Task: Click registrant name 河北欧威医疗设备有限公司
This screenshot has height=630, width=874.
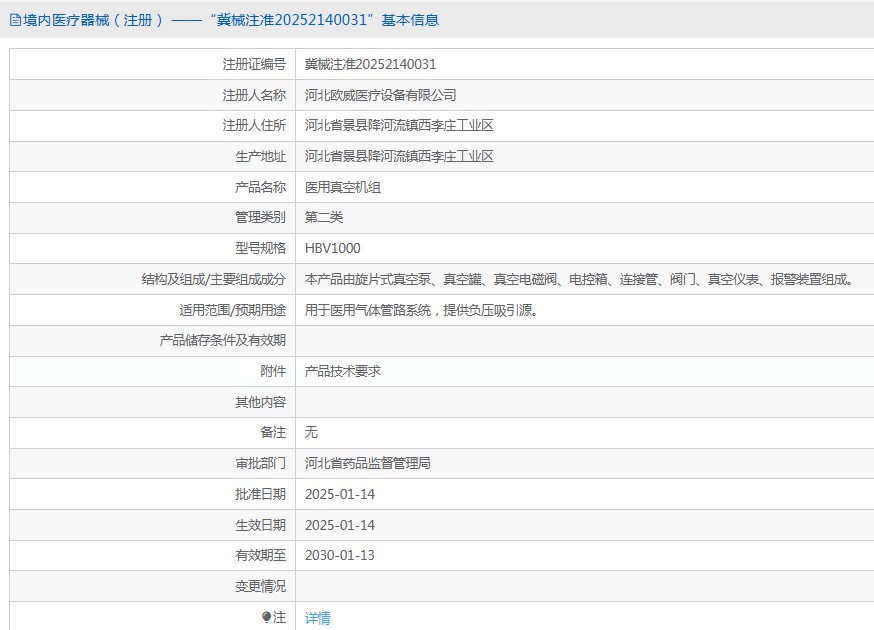Action: pos(381,95)
